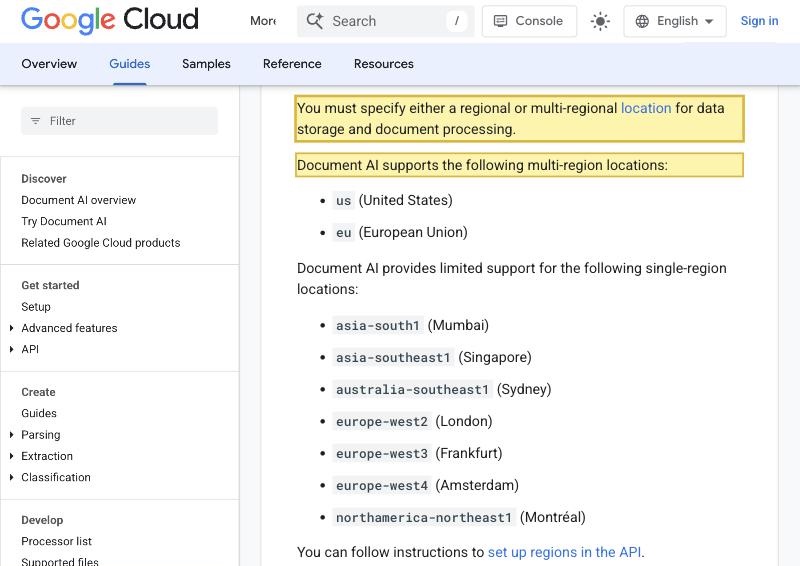Toggle the light/dark theme sun icon
The width and height of the screenshot is (800, 566).
600,21
